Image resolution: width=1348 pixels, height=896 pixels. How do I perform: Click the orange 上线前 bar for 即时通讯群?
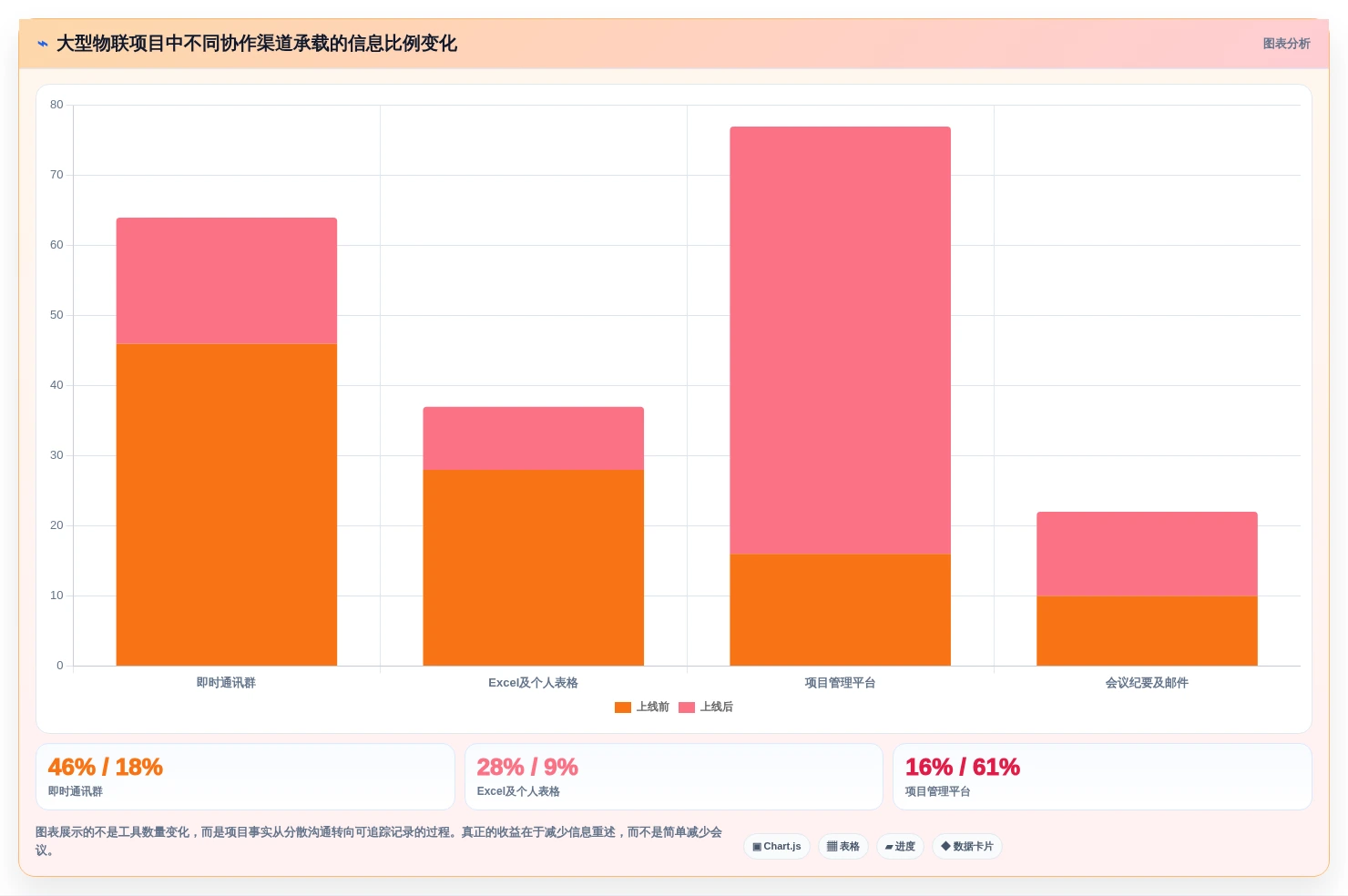pos(227,504)
